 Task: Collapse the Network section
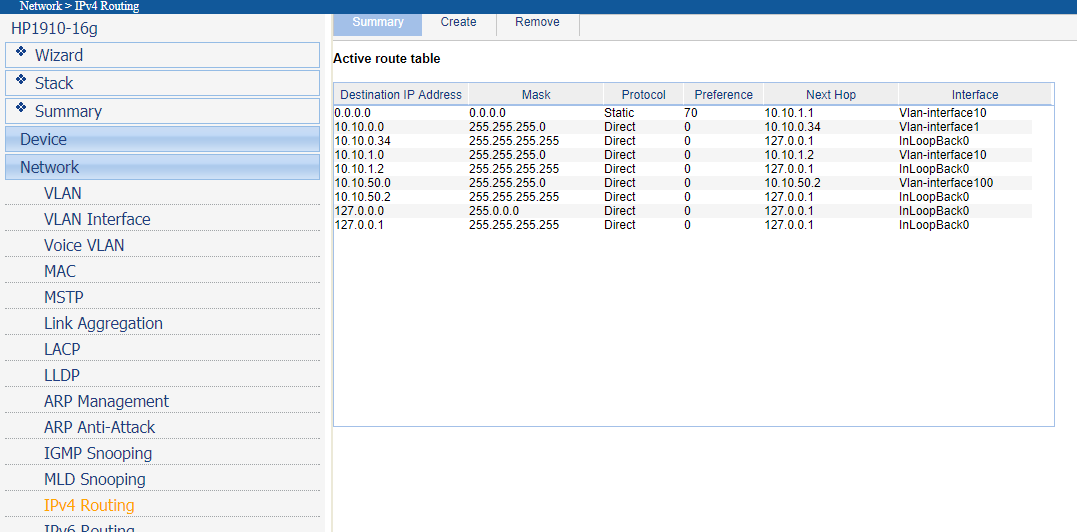(x=162, y=167)
